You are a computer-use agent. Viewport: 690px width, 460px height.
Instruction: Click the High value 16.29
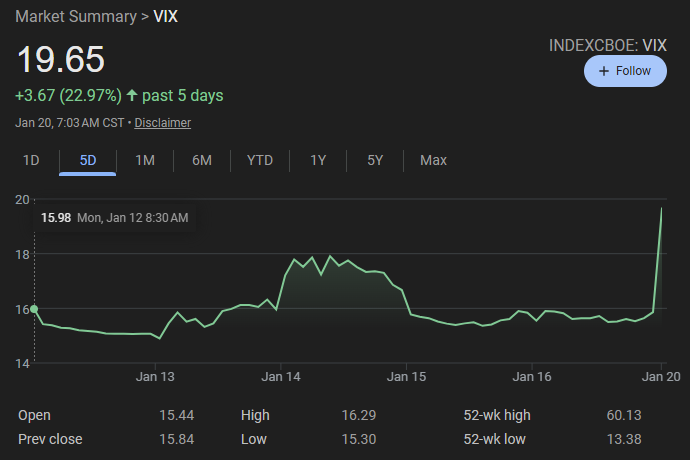click(359, 415)
